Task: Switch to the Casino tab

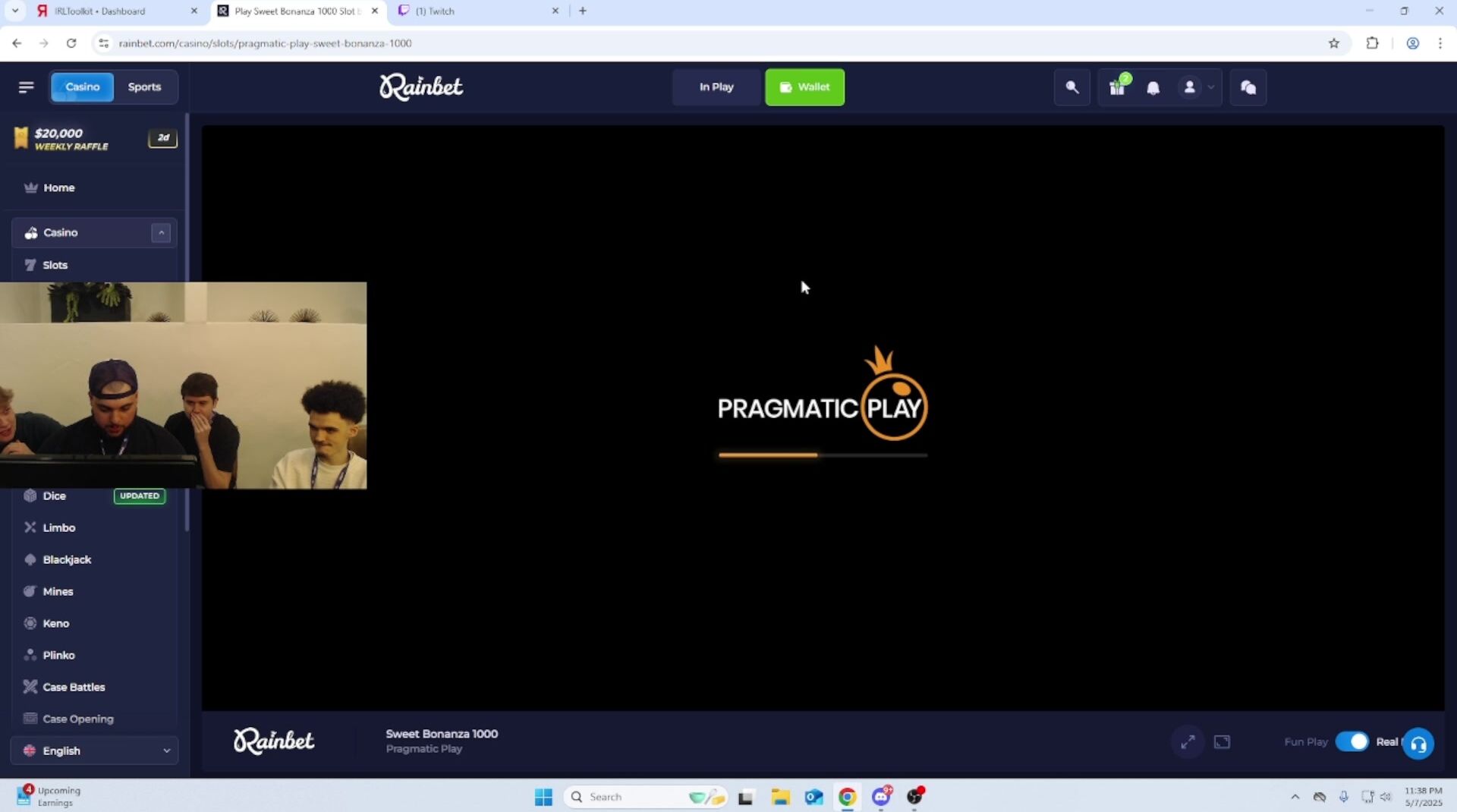Action: pos(82,87)
